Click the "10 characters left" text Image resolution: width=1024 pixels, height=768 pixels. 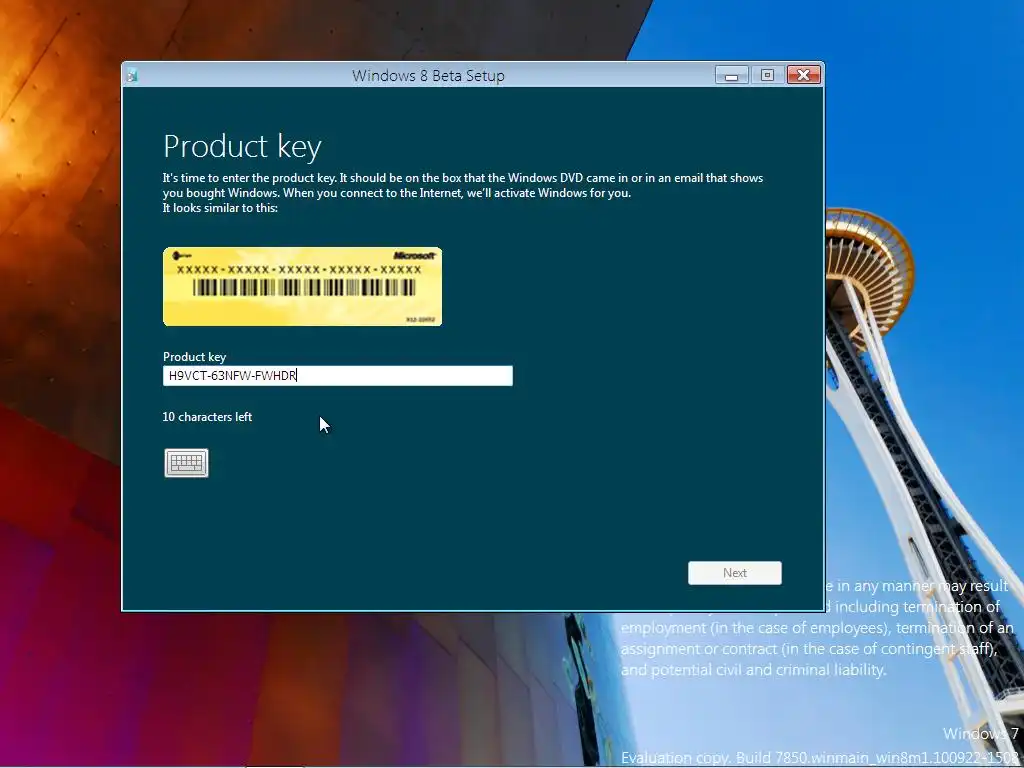pyautogui.click(x=207, y=417)
